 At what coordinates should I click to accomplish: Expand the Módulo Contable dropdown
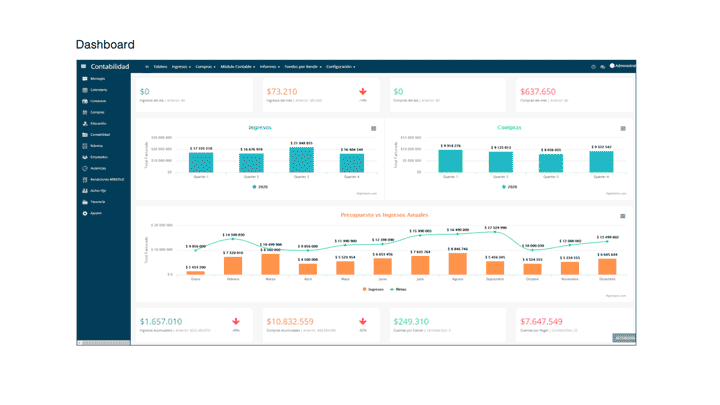(x=238, y=67)
